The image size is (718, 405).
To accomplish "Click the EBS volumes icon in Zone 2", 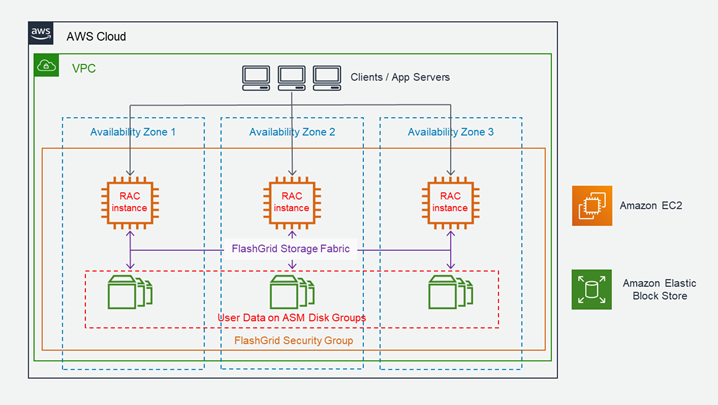I will pyautogui.click(x=292, y=292).
